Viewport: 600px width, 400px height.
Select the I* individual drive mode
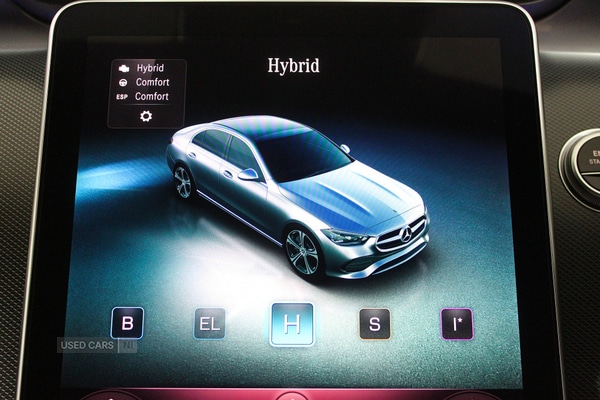pyautogui.click(x=457, y=324)
